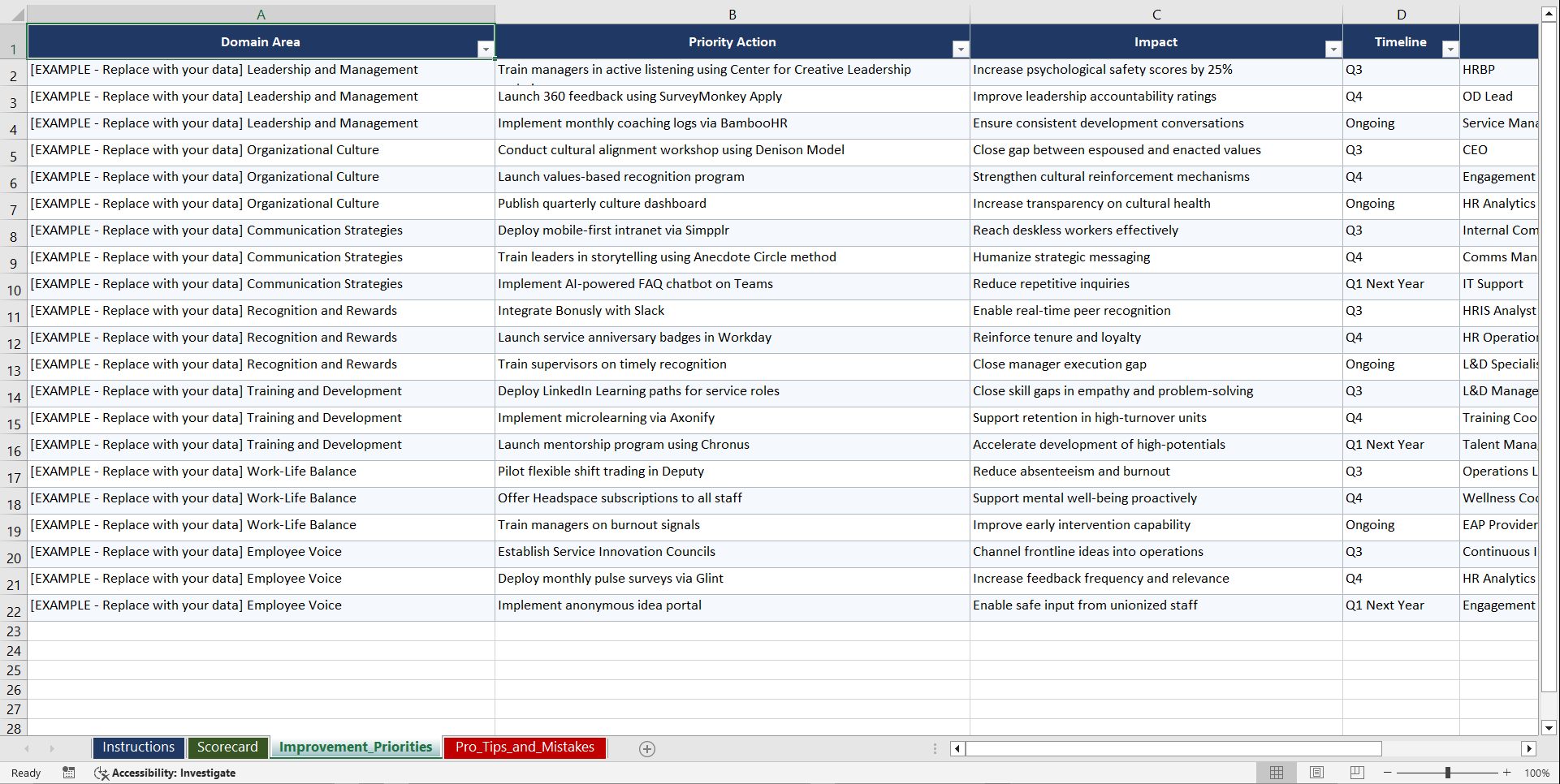The height and width of the screenshot is (784, 1560).
Task: Zoom out using the minus icon
Action: point(1387,773)
